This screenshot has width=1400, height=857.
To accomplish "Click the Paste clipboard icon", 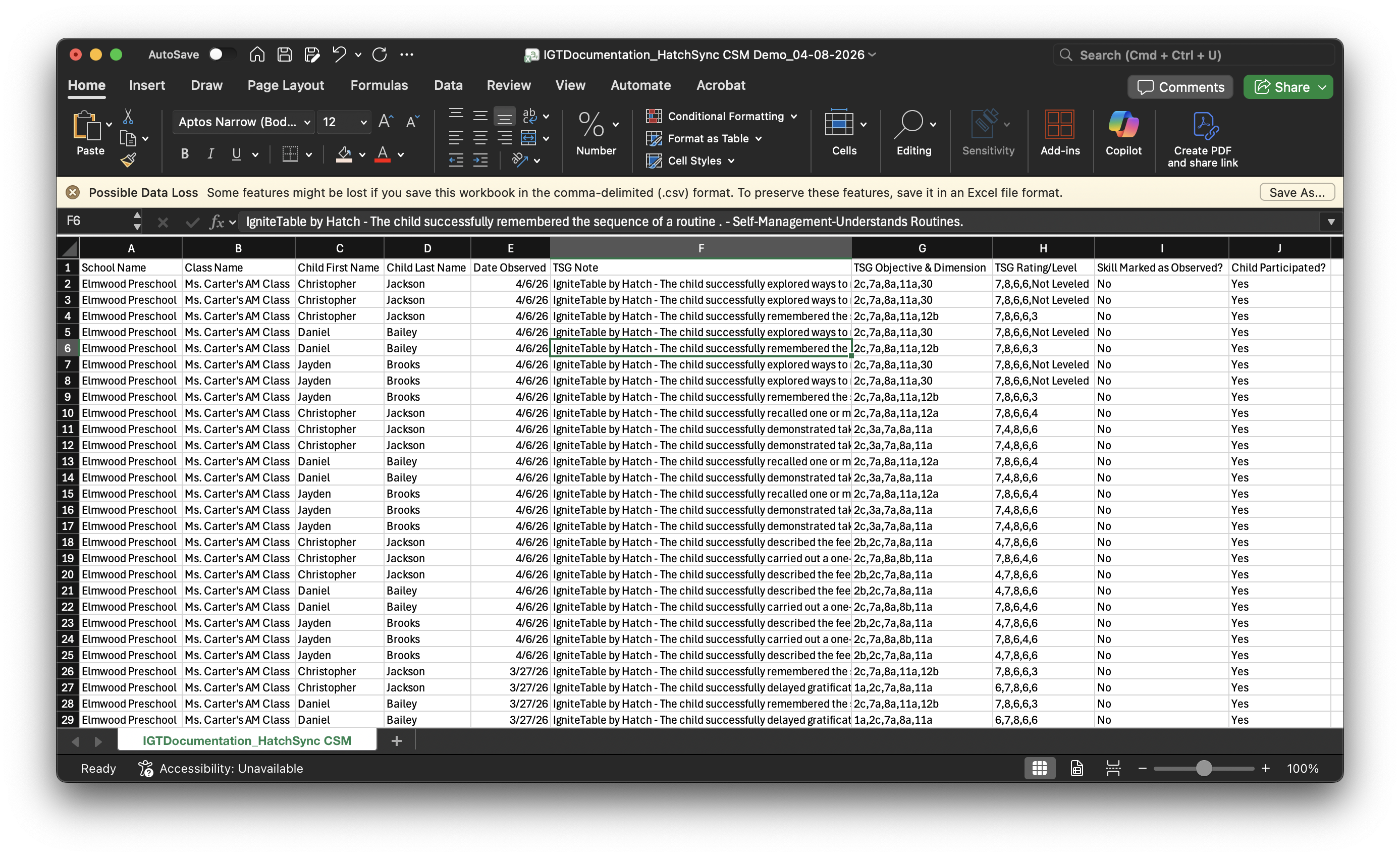I will [87, 125].
